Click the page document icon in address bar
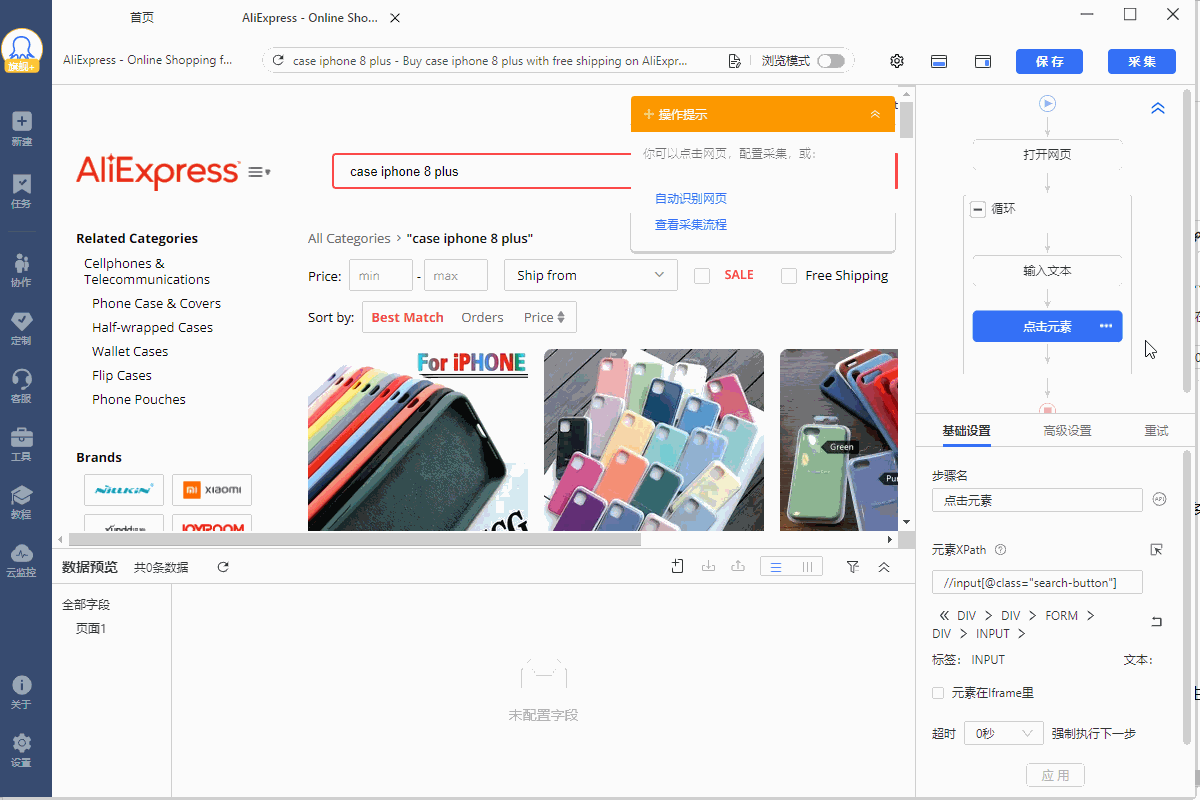Screen dimensions: 1200x800 pyautogui.click(x=735, y=61)
